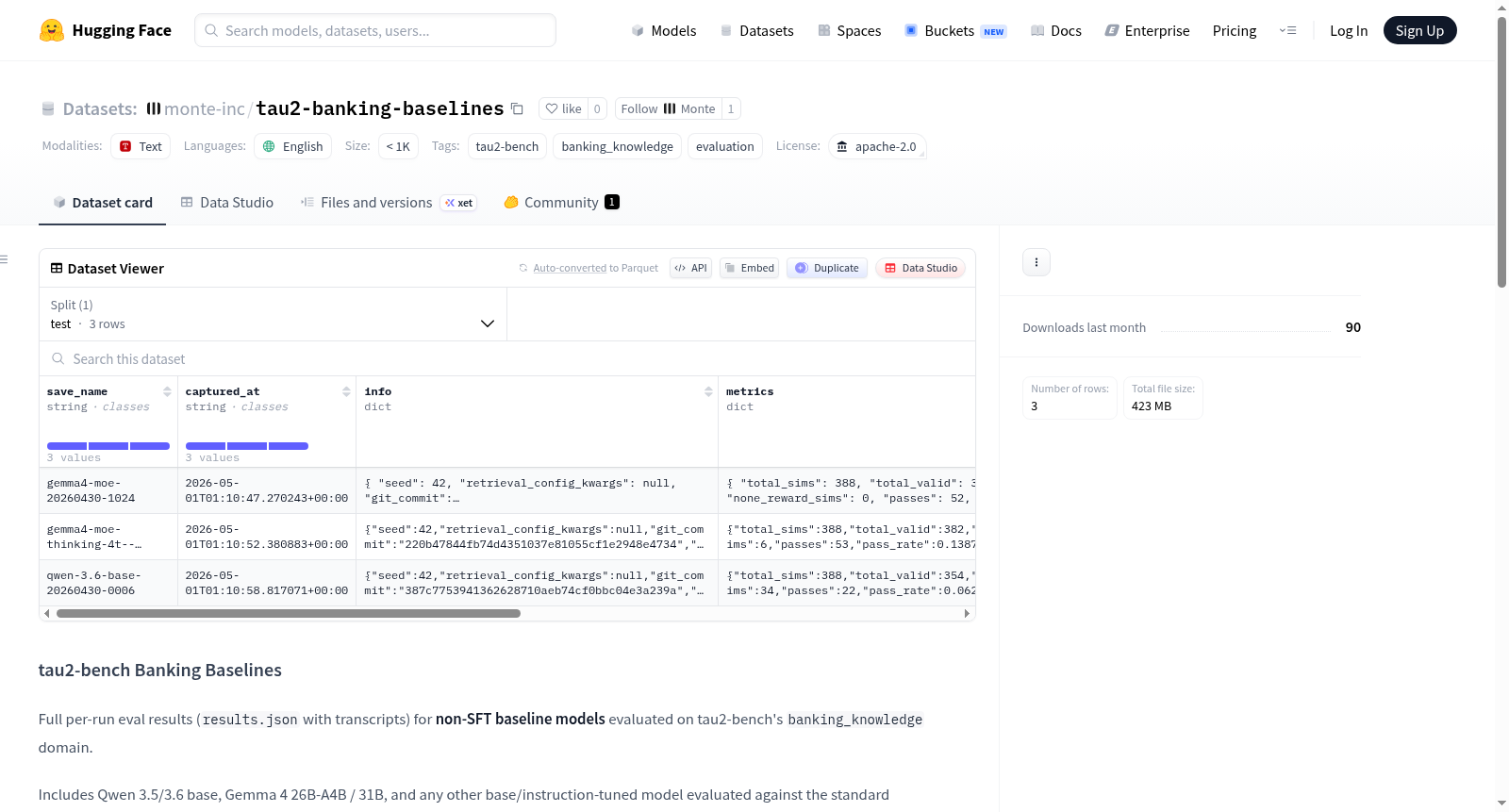
Task: Open the navigation overflow menu icon
Action: coord(1287,30)
